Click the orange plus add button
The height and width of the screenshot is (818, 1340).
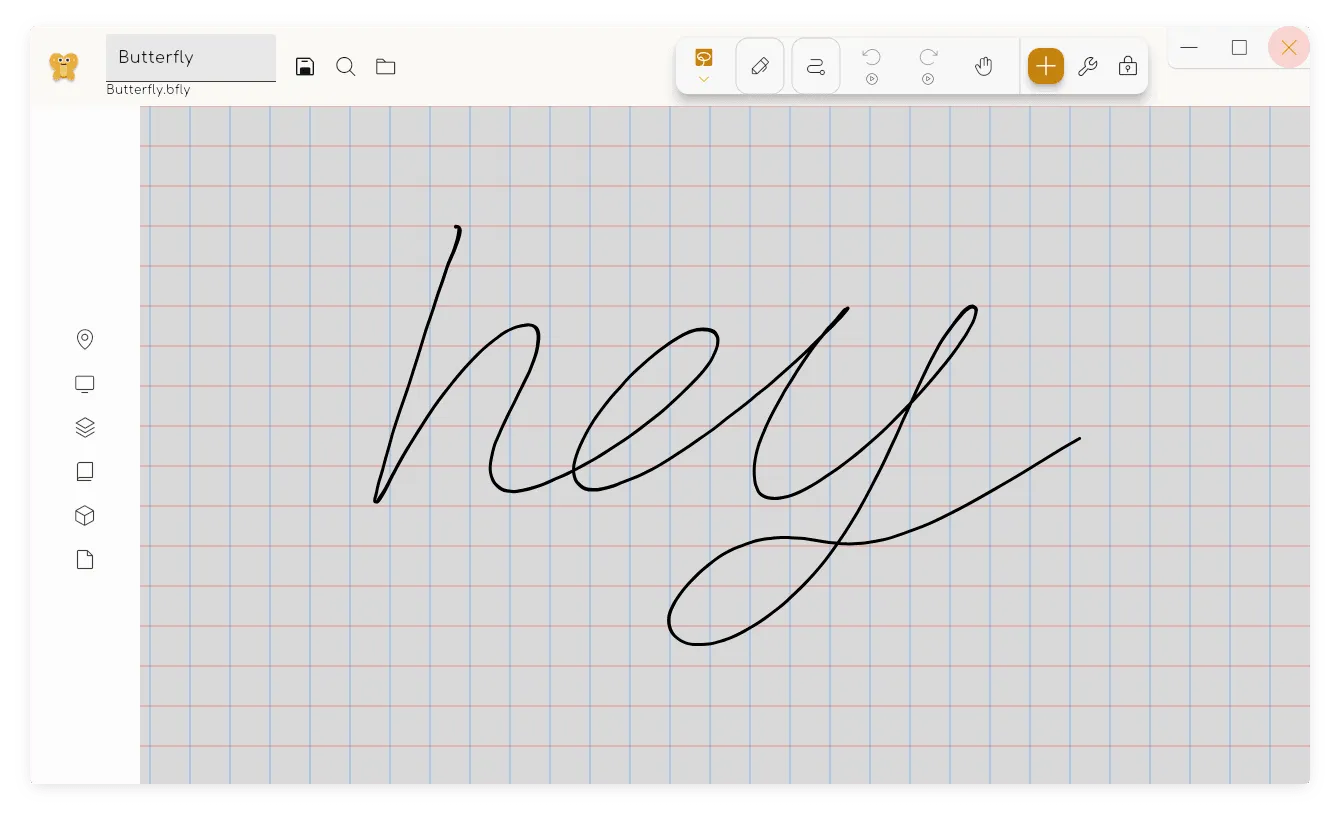click(1045, 66)
